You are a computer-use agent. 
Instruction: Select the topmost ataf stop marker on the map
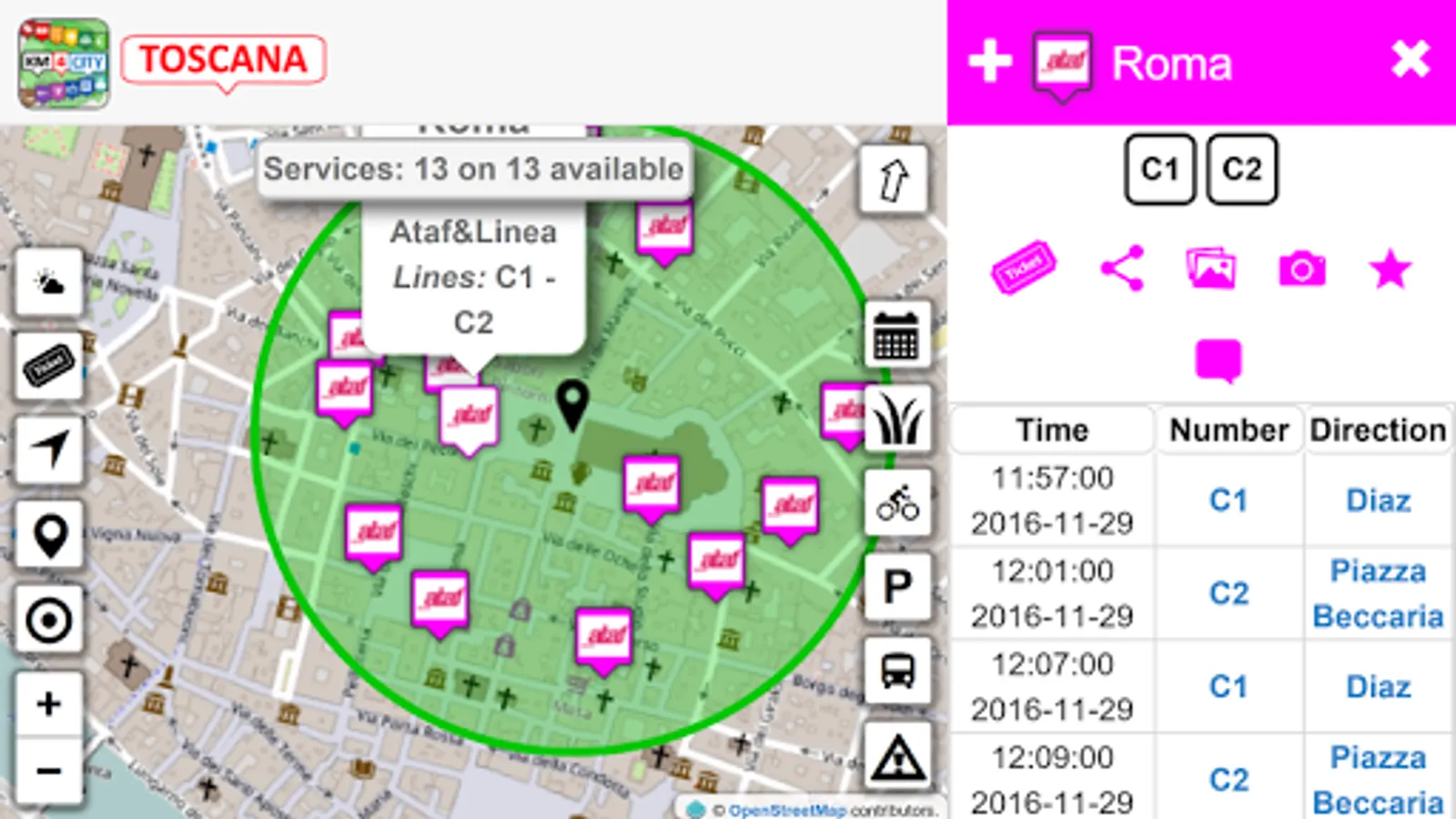pos(664,234)
